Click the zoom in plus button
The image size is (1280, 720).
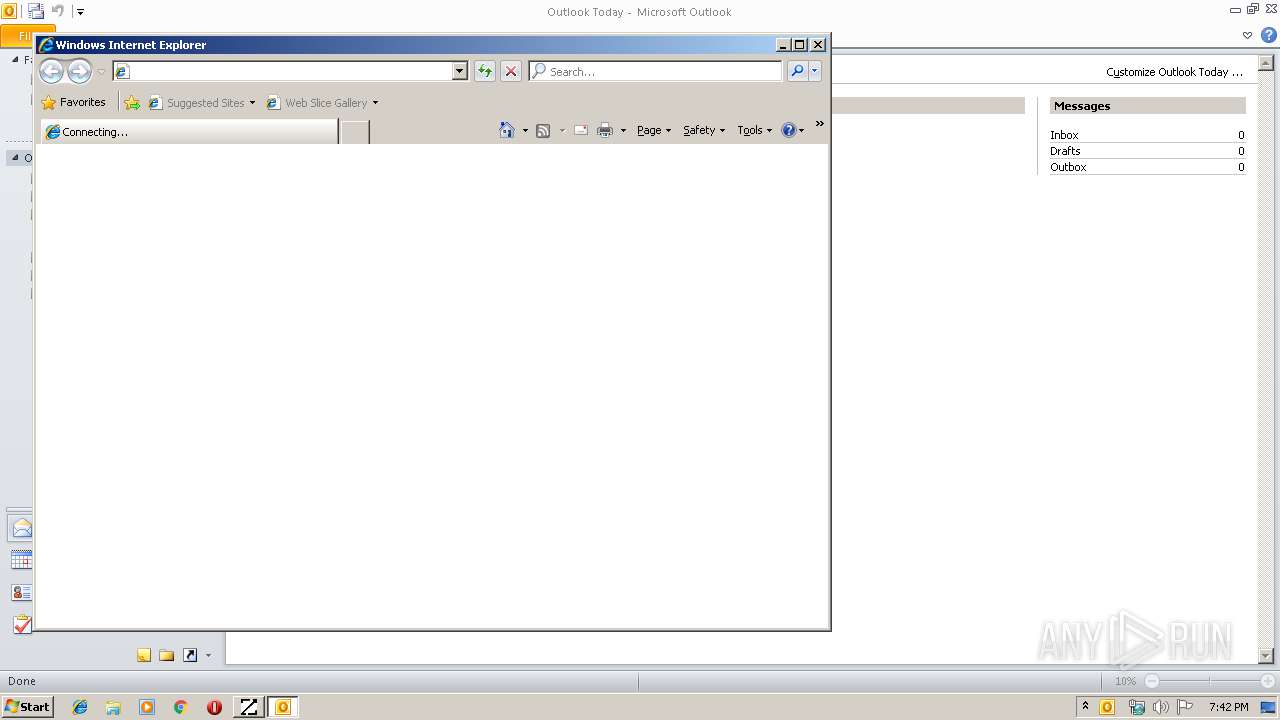[1267, 681]
